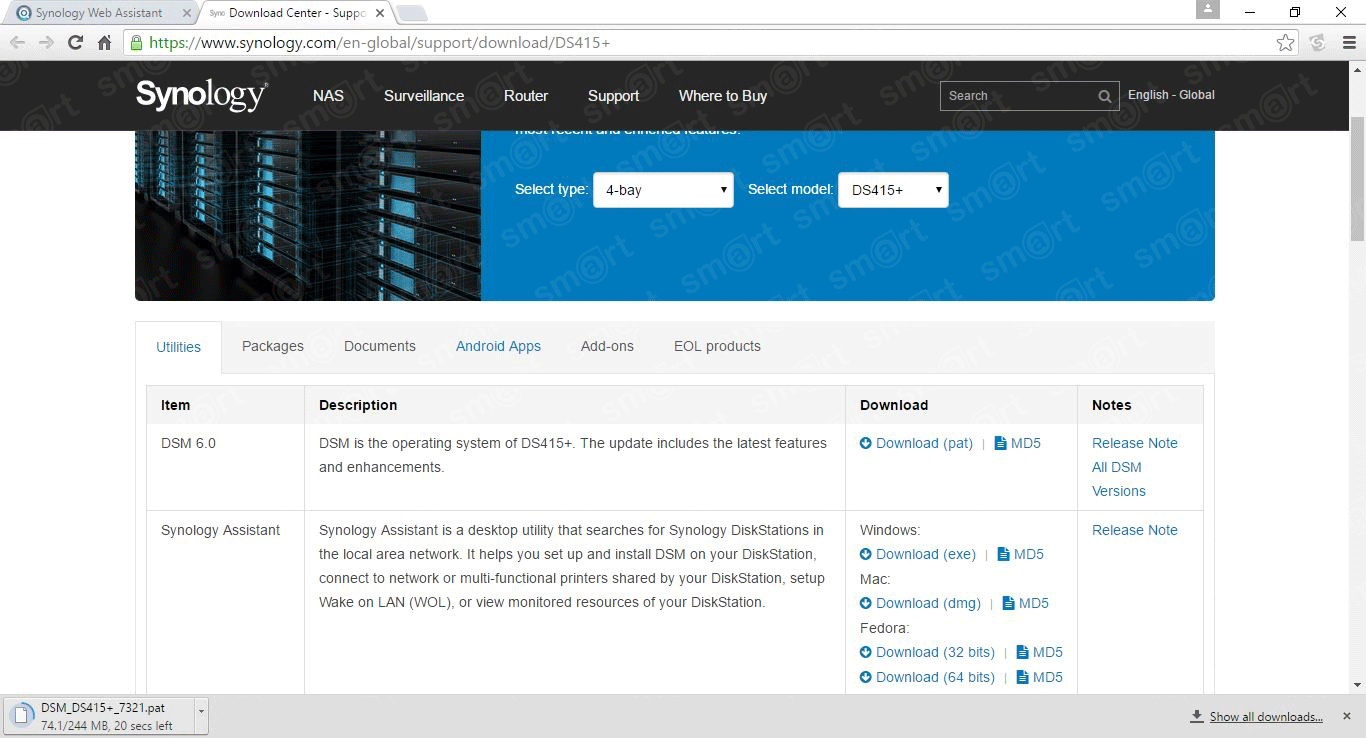Image resolution: width=1366 pixels, height=738 pixels.
Task: Switch to the Packages tab
Action: [x=273, y=346]
